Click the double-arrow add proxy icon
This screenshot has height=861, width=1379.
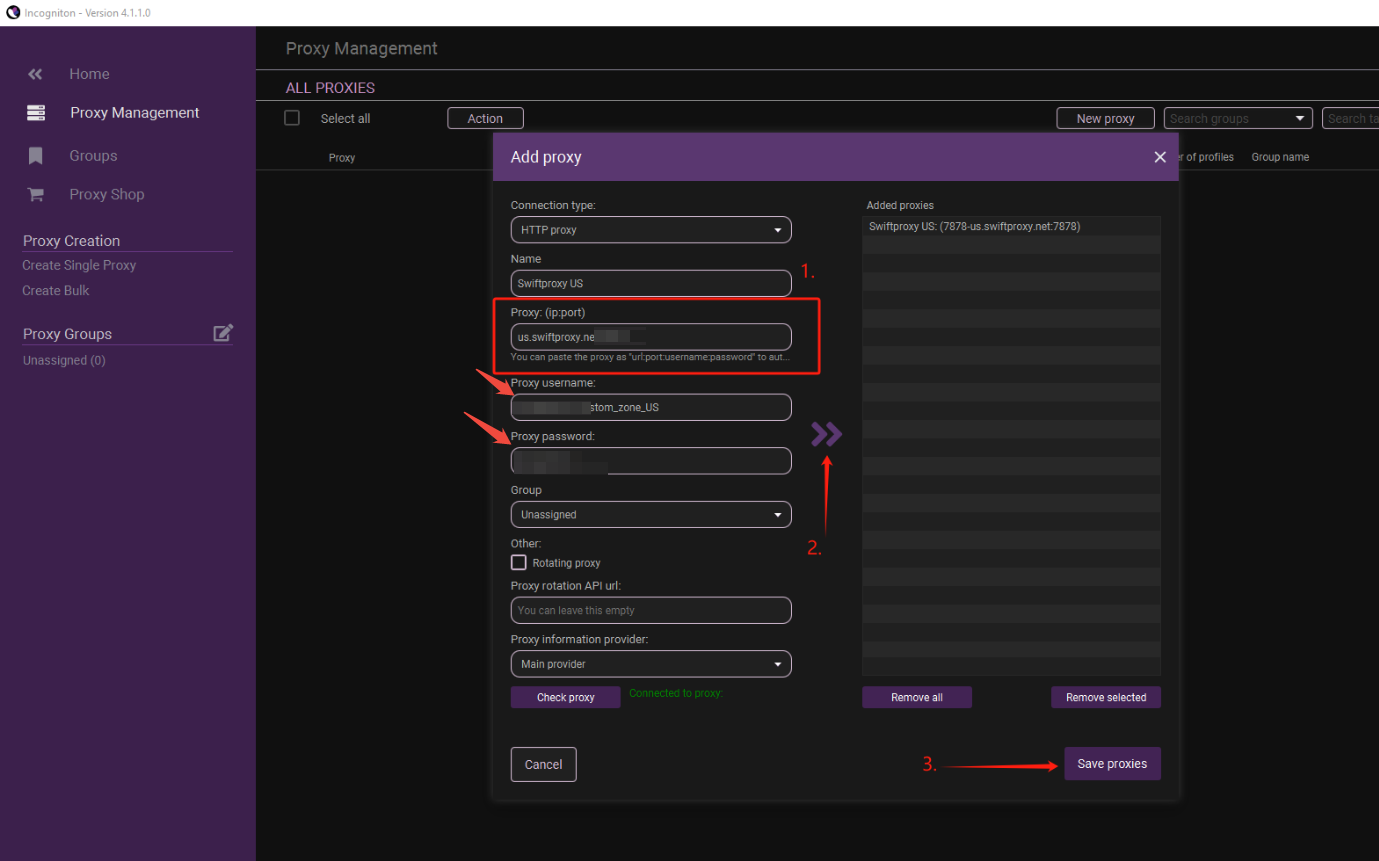(x=826, y=434)
